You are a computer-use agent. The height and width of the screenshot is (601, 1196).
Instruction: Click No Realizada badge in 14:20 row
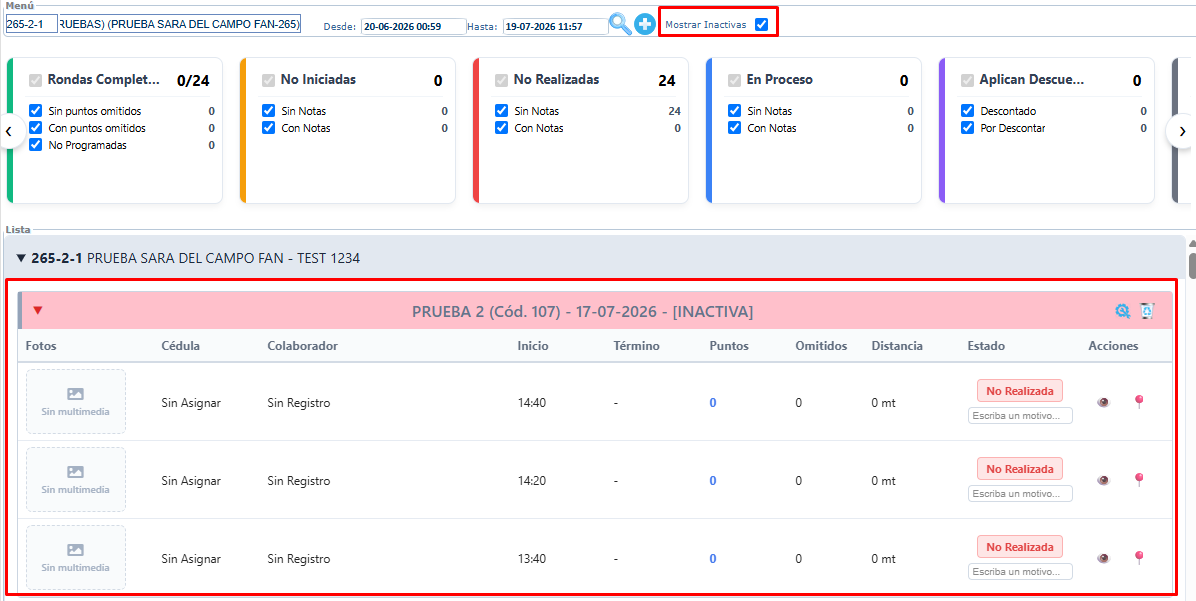(x=1020, y=469)
